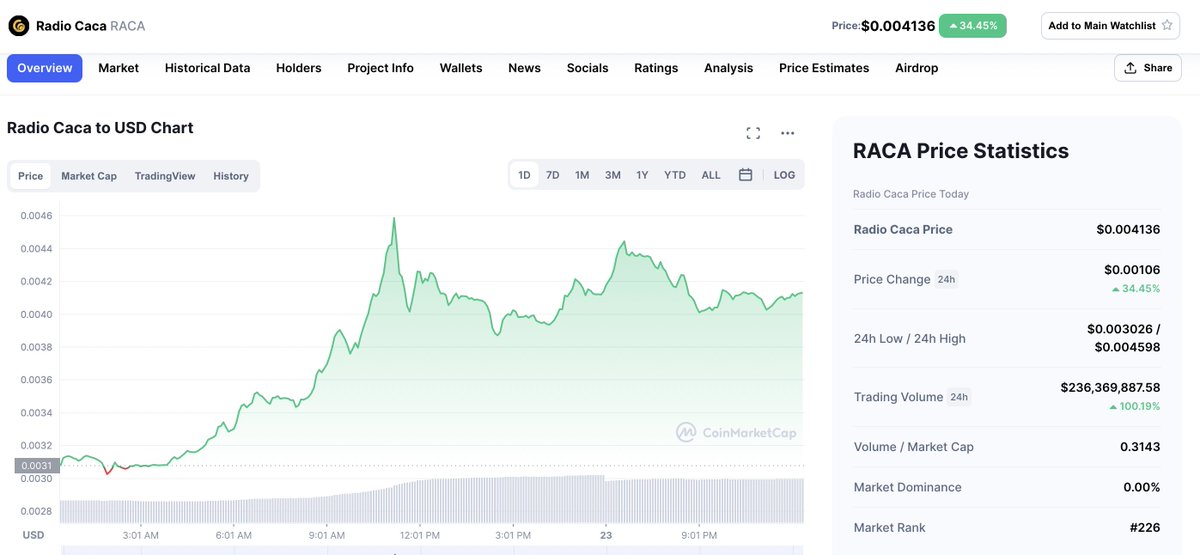This screenshot has width=1200, height=555.
Task: Select the YTD time range
Action: pos(675,175)
